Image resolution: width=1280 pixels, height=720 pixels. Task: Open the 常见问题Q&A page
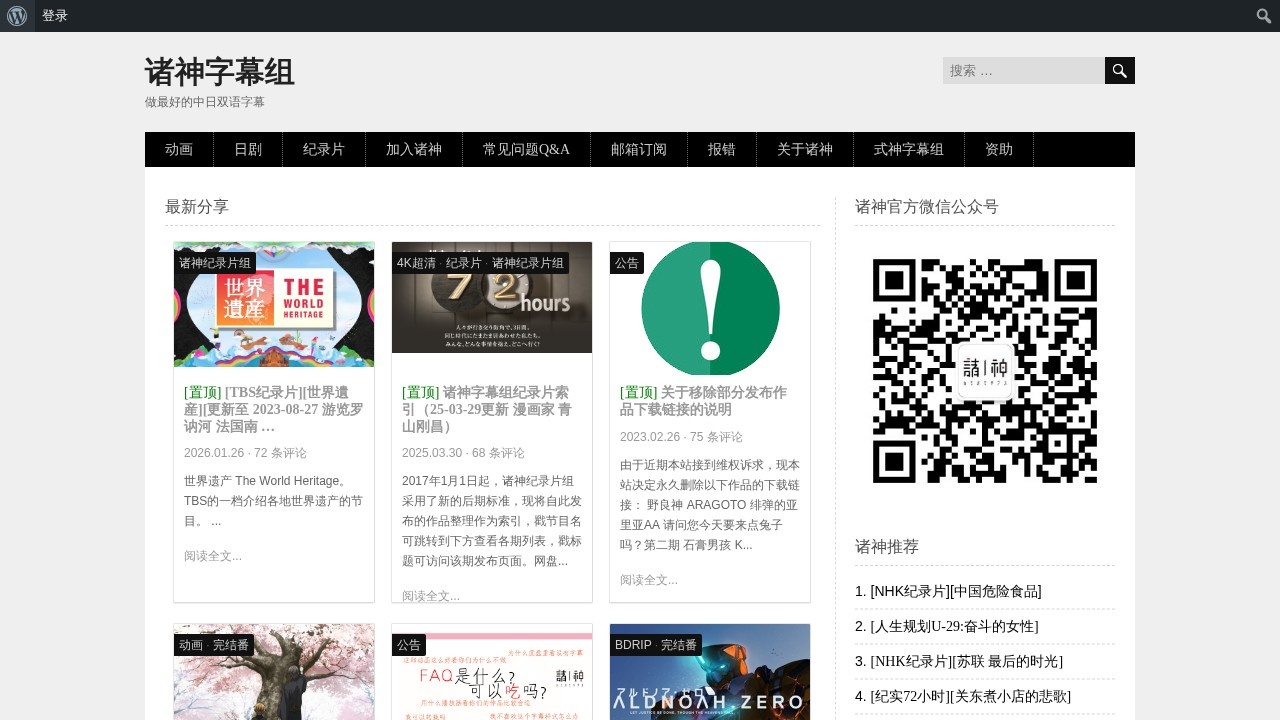tap(526, 150)
